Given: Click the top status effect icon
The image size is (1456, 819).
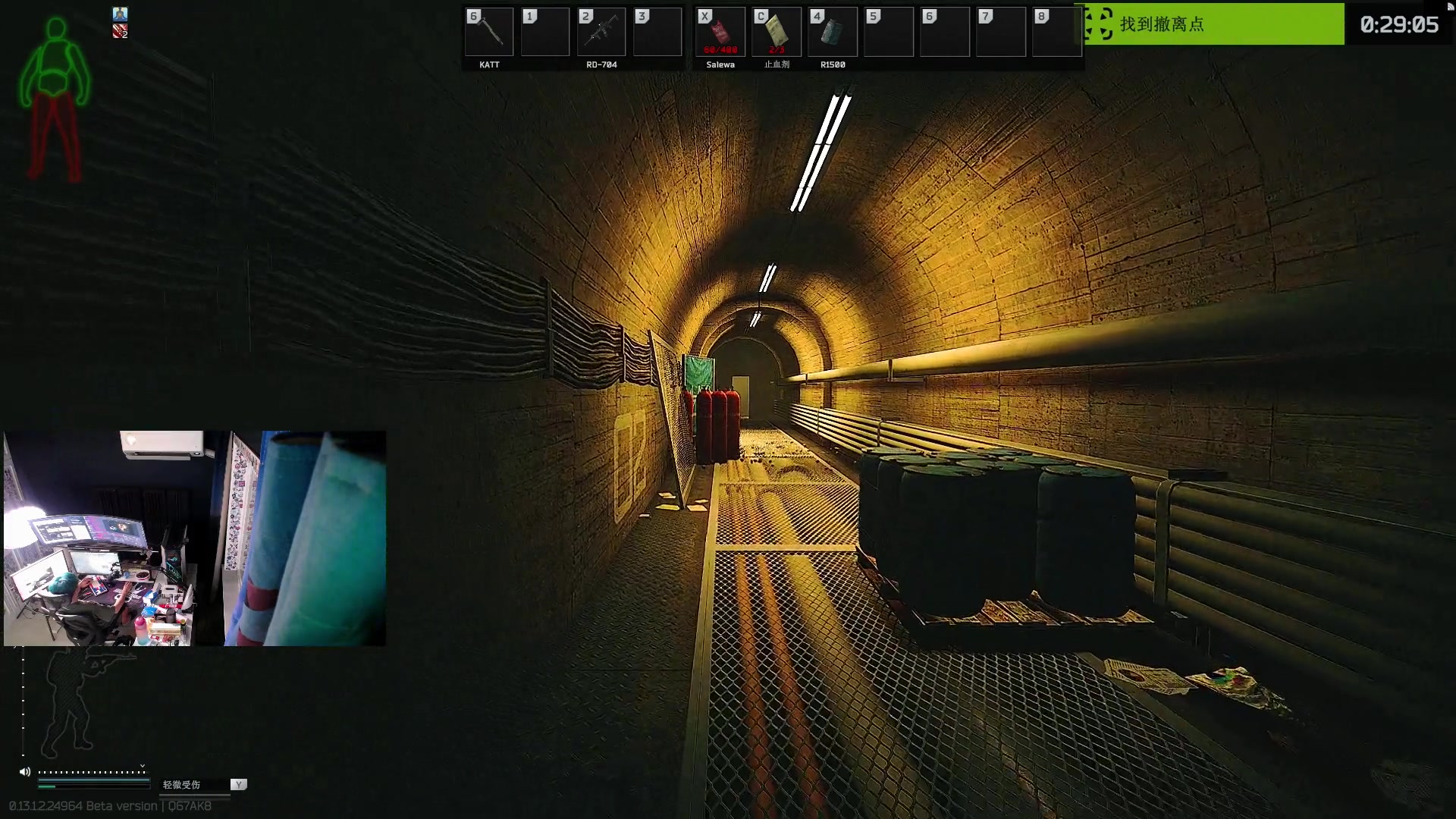Looking at the screenshot, I should 120,14.
